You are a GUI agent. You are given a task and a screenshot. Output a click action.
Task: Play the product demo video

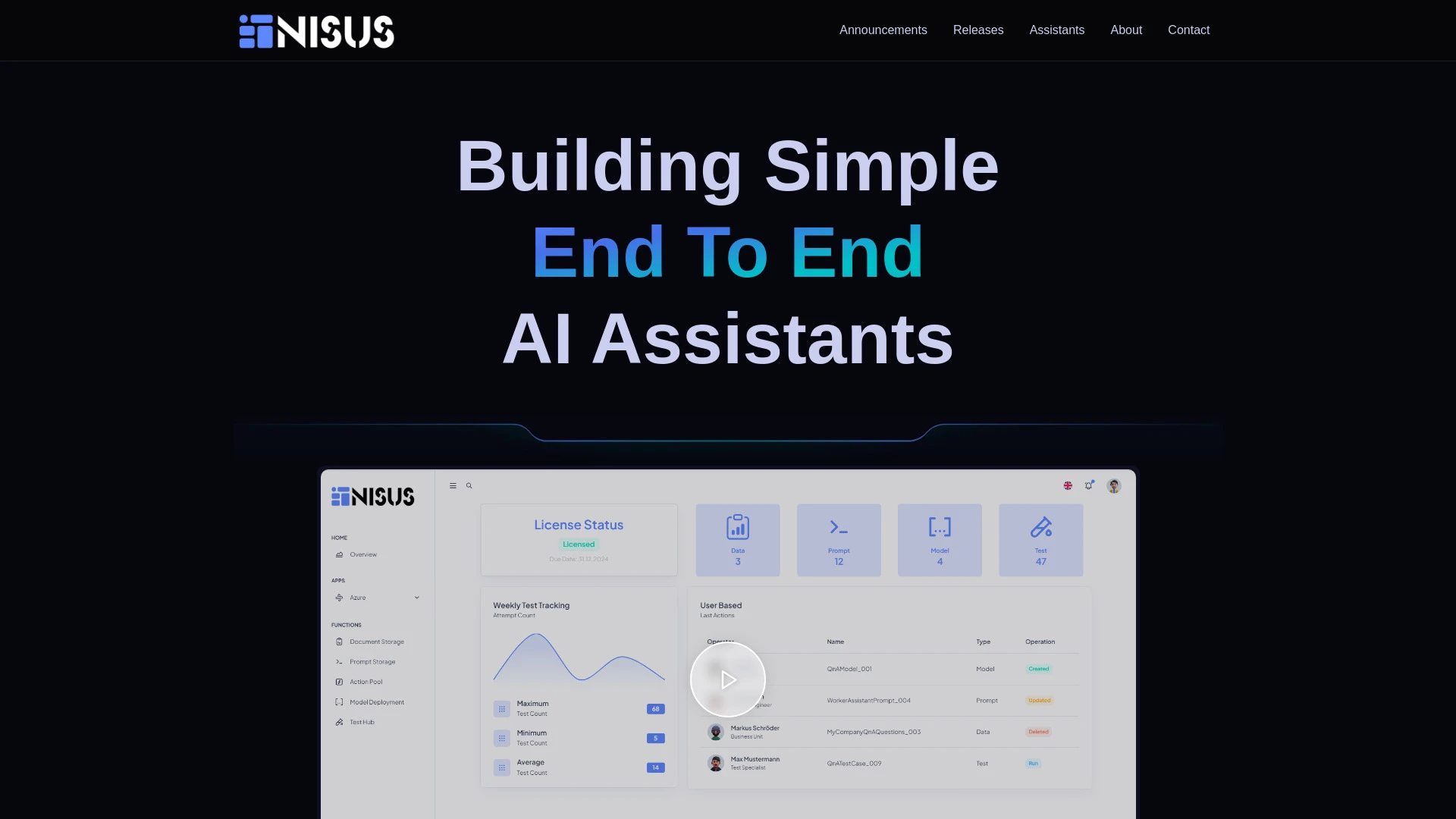[x=727, y=679]
